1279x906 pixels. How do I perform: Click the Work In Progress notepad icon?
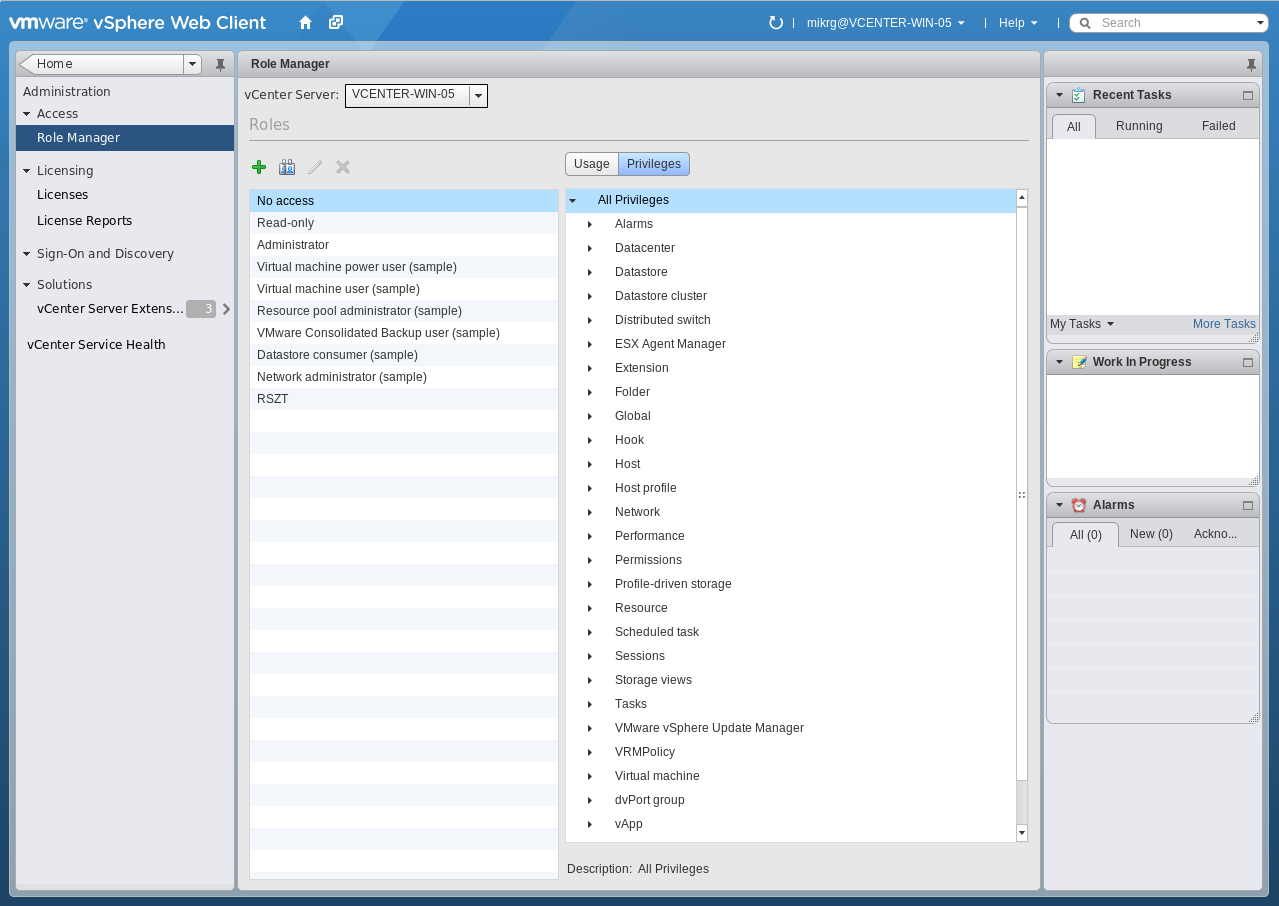(1078, 362)
